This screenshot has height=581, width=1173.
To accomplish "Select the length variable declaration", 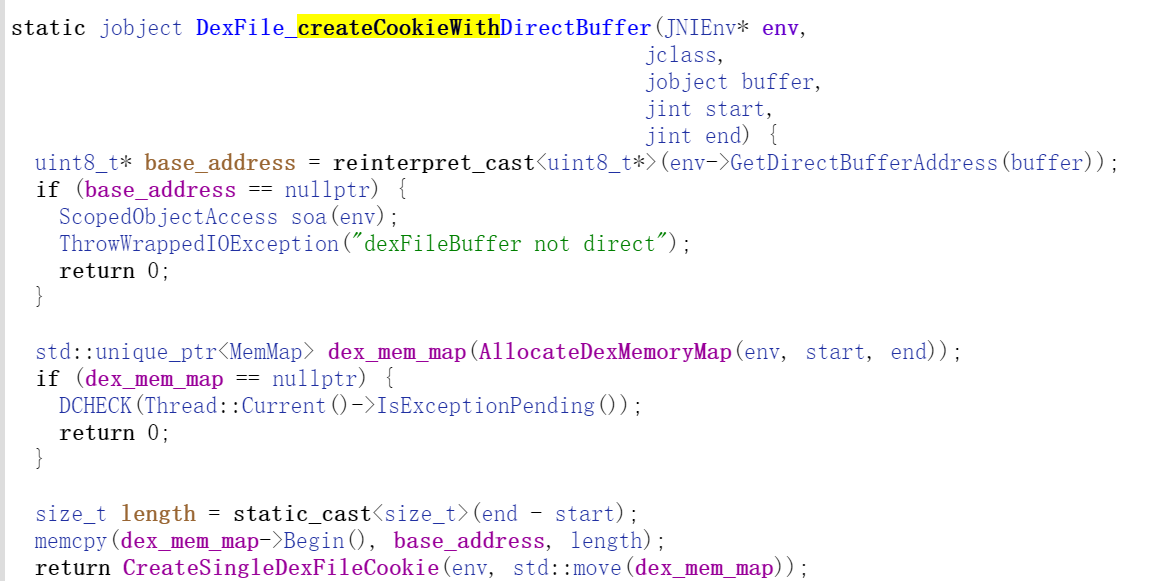I will pyautogui.click(x=158, y=514).
